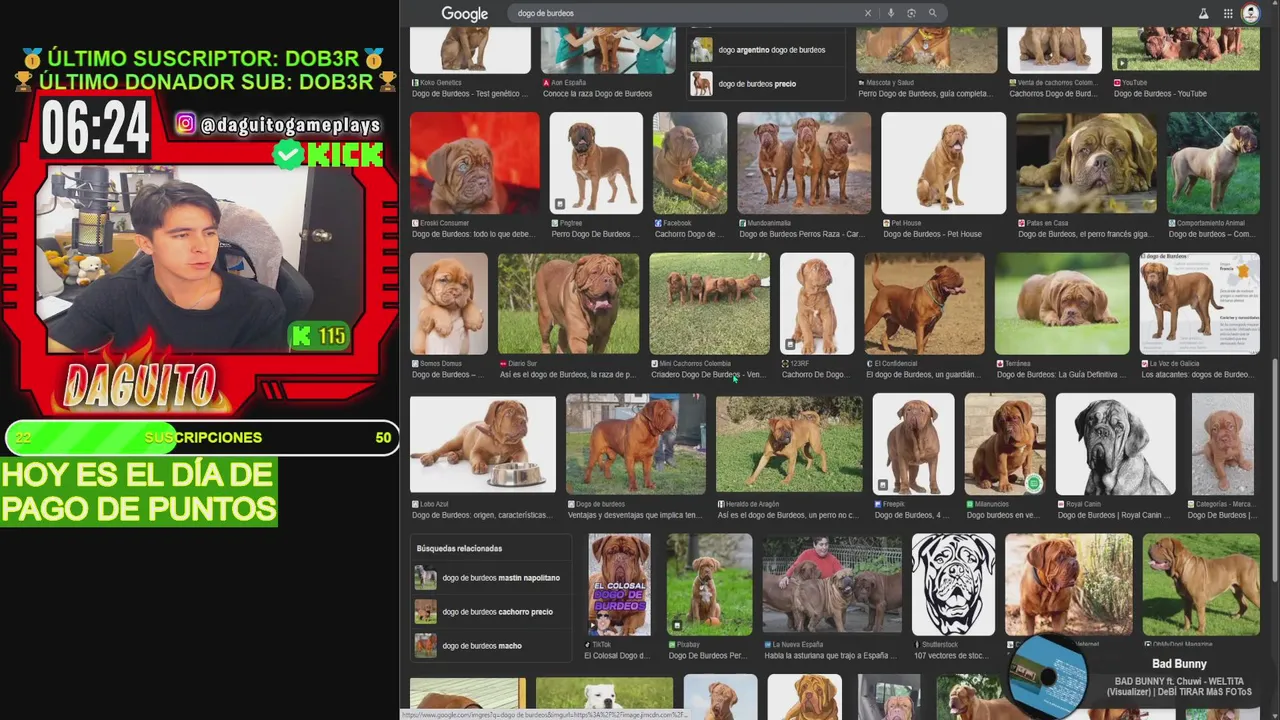Open the Heraldo de Aragón dog on grass image
This screenshot has width=1280, height=720.
point(789,444)
